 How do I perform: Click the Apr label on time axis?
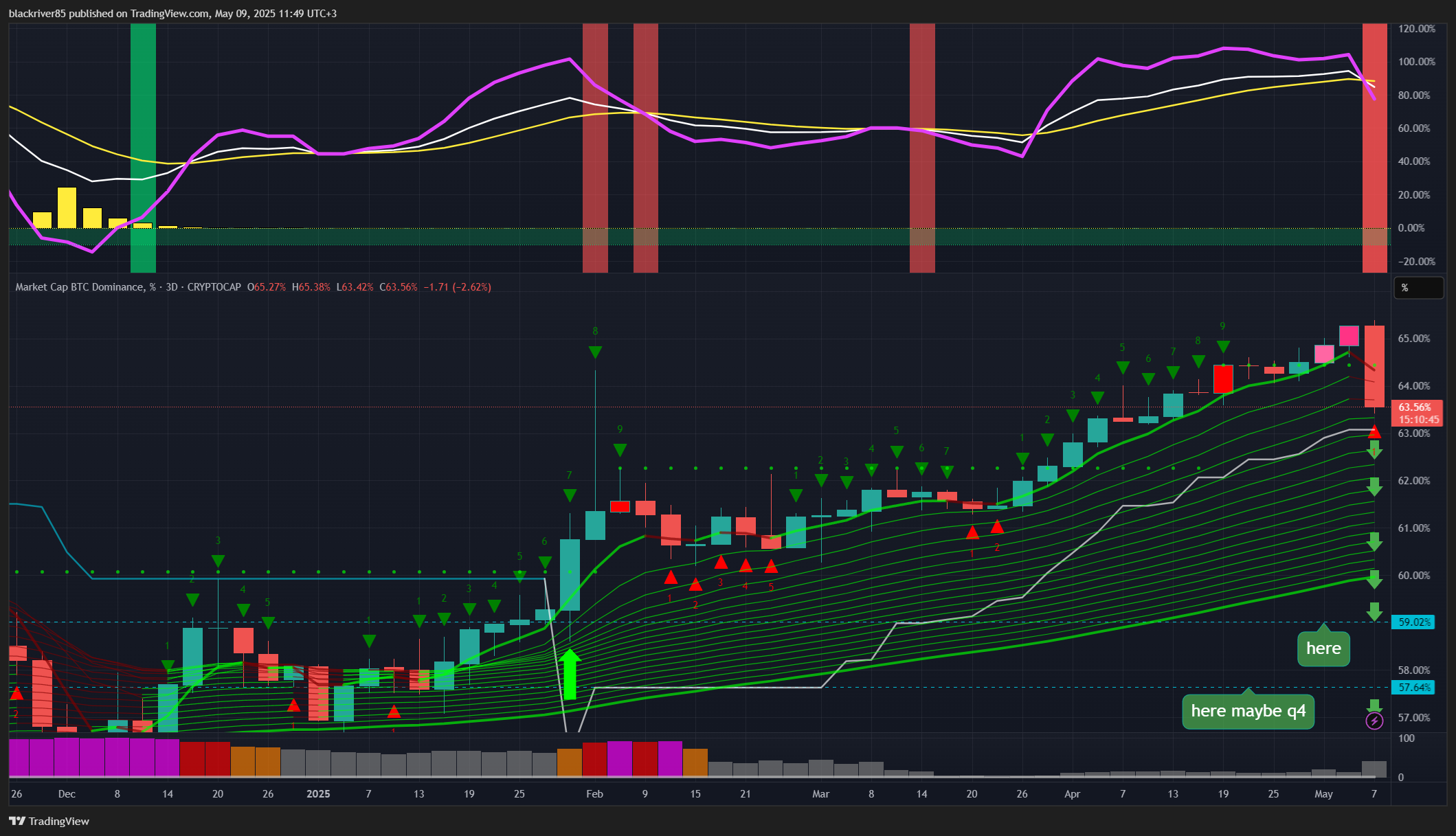1072,794
